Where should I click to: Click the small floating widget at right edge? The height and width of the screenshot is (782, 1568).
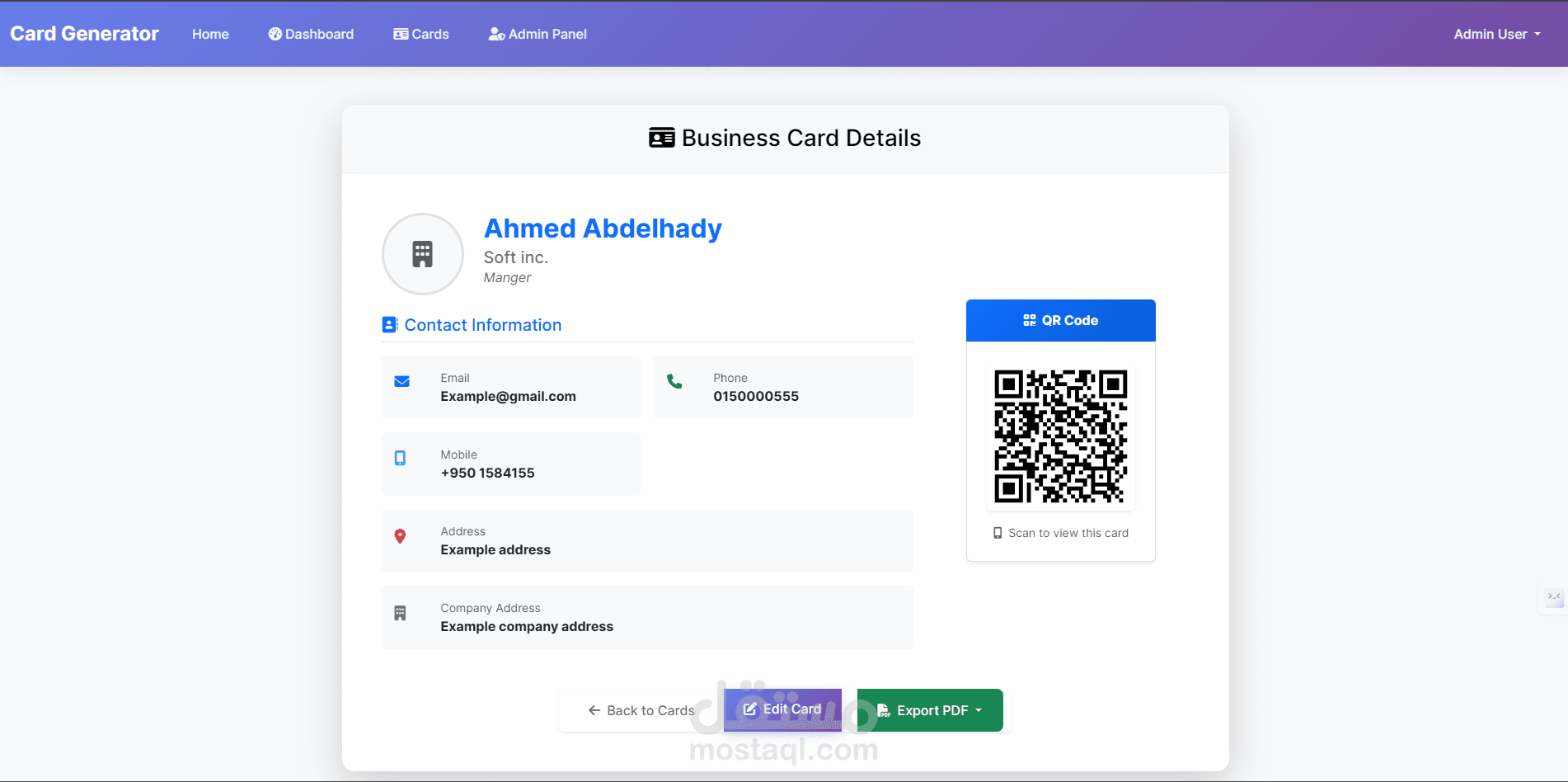1554,597
